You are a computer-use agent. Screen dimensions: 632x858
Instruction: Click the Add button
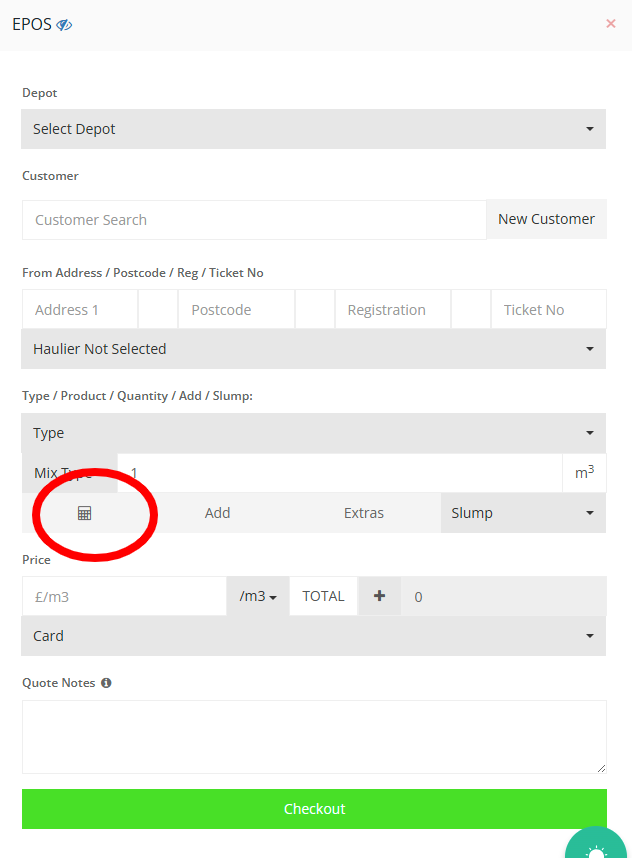217,513
